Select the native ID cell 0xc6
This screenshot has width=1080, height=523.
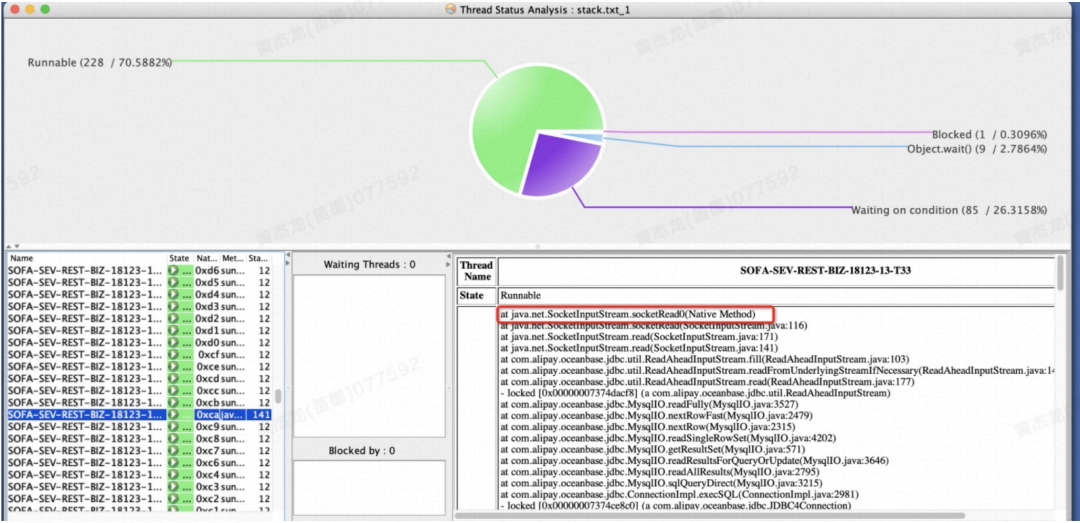(x=207, y=463)
